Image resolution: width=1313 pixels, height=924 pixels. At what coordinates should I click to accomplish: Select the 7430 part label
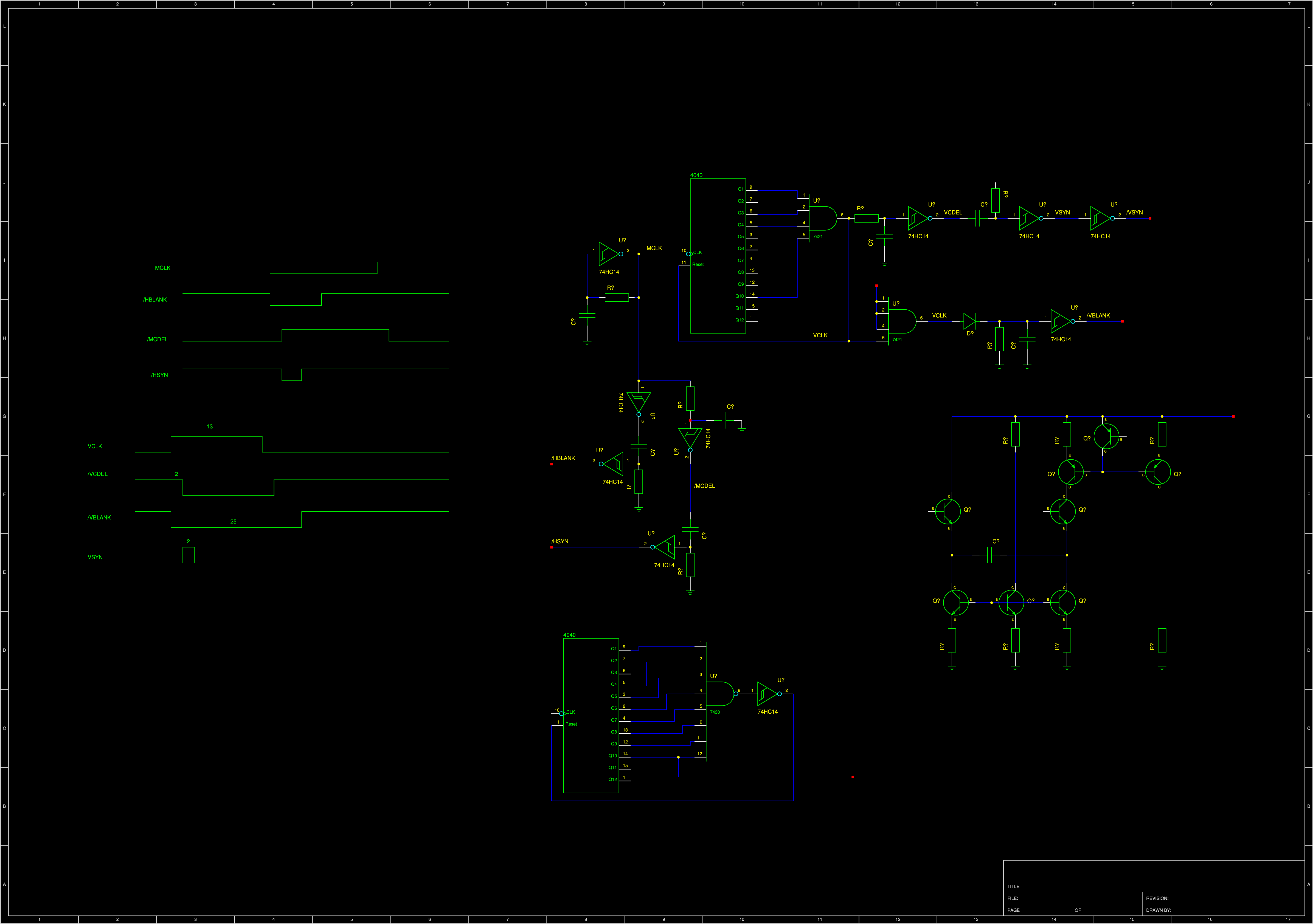pyautogui.click(x=715, y=712)
